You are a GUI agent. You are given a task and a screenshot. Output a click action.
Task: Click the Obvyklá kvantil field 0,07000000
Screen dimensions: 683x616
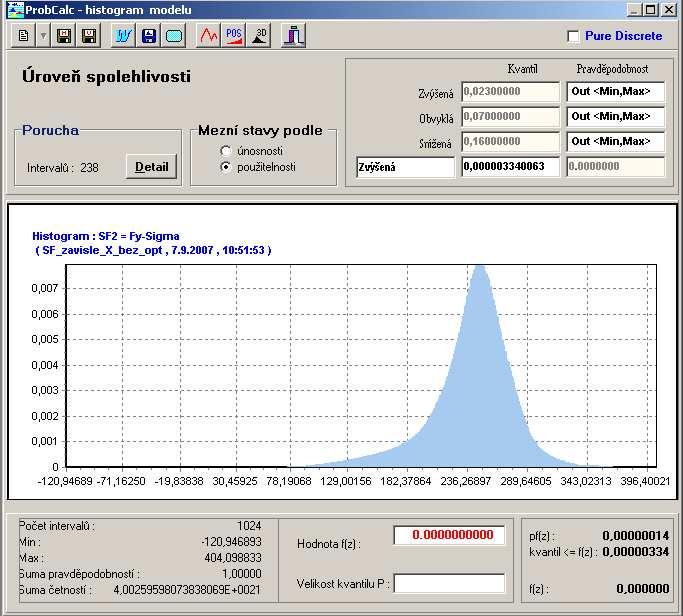pyautogui.click(x=511, y=116)
